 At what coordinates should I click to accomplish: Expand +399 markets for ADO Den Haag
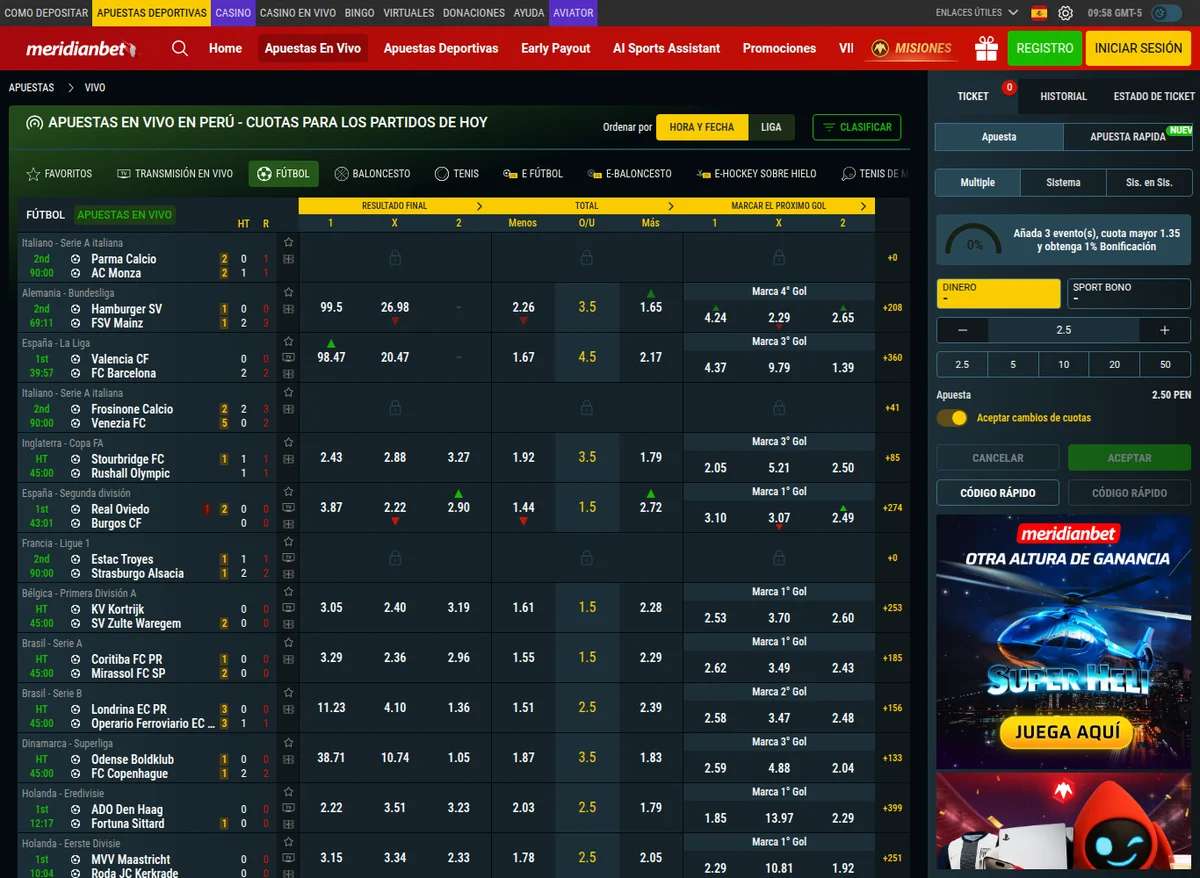click(892, 808)
